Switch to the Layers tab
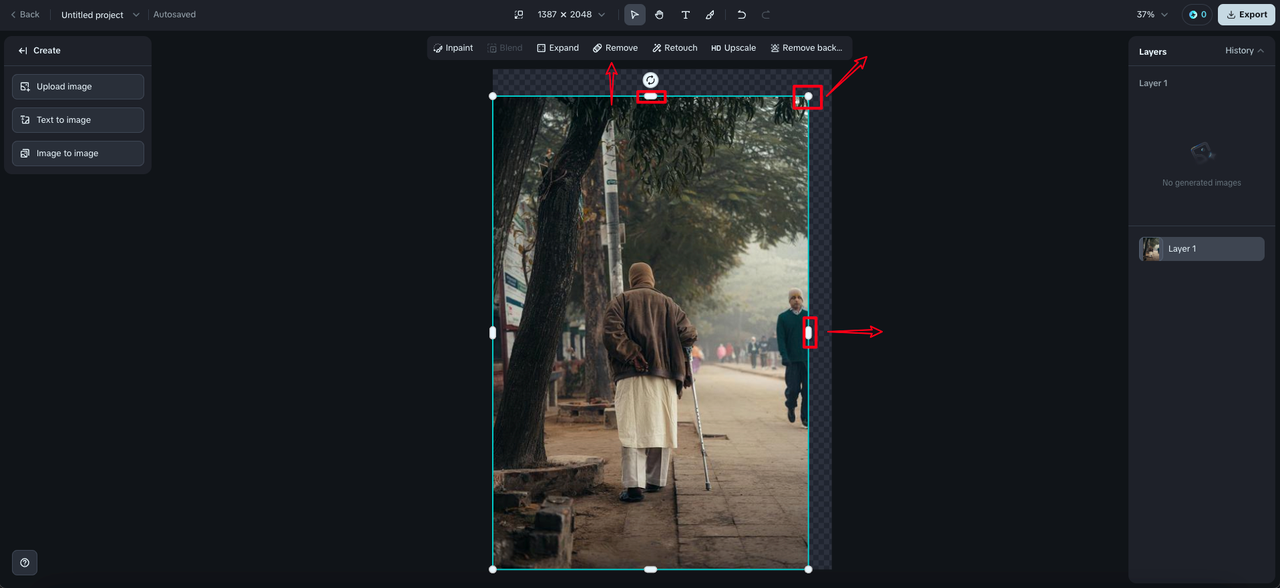This screenshot has height=588, width=1280. [x=1153, y=51]
